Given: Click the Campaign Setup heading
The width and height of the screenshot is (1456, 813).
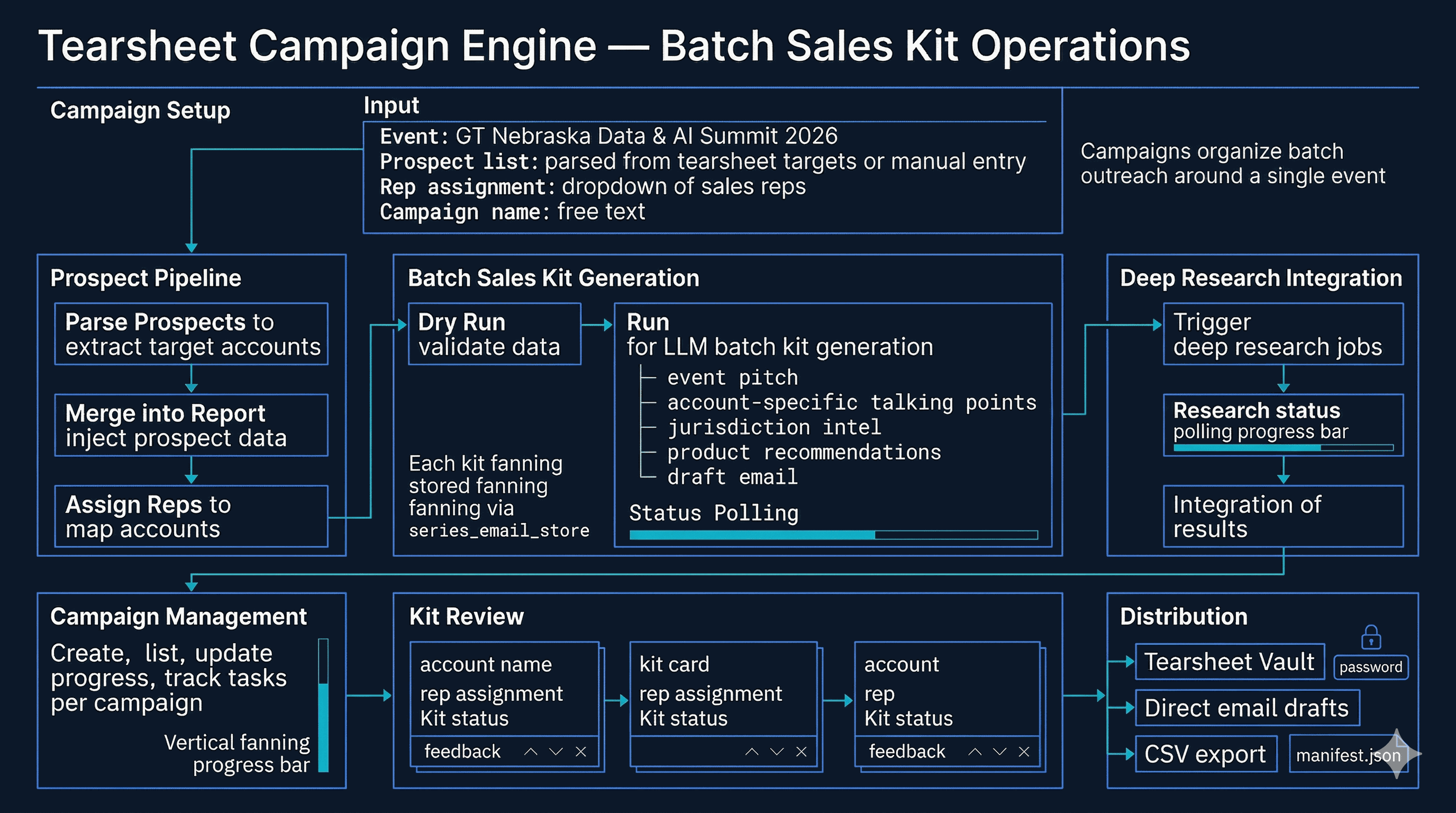Looking at the screenshot, I should (x=140, y=110).
